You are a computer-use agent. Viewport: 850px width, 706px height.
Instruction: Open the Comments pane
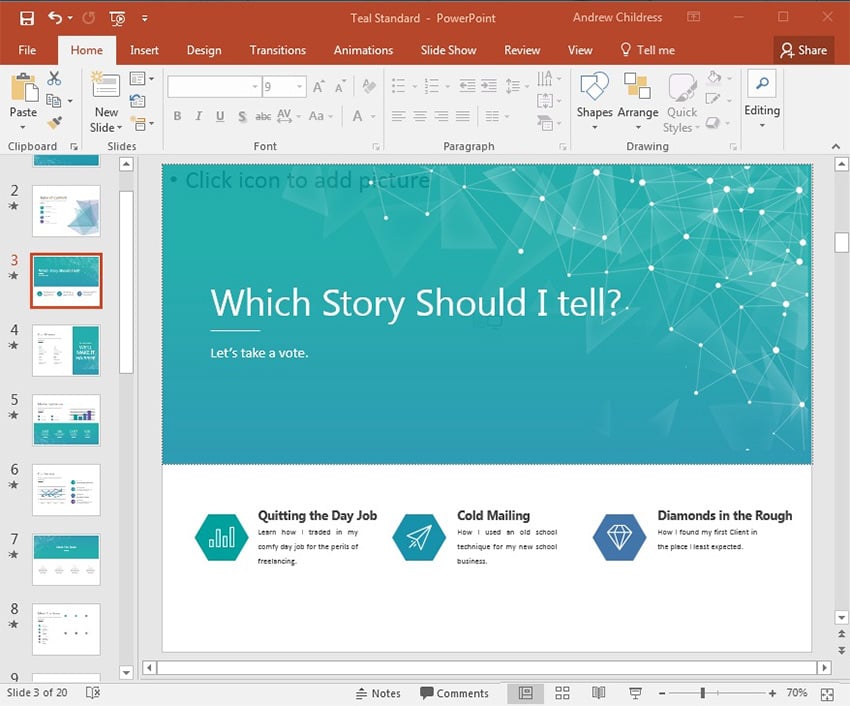pyautogui.click(x=455, y=693)
